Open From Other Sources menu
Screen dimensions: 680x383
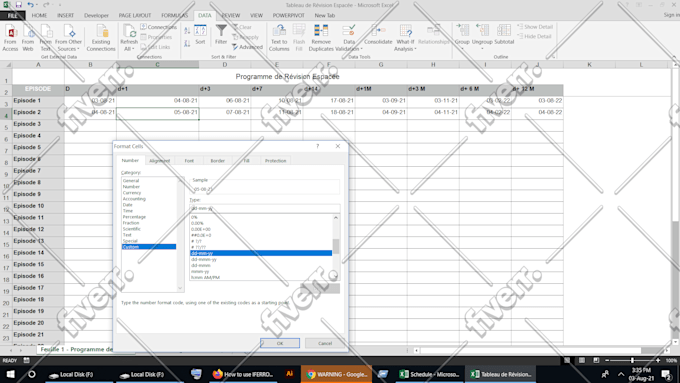point(68,38)
